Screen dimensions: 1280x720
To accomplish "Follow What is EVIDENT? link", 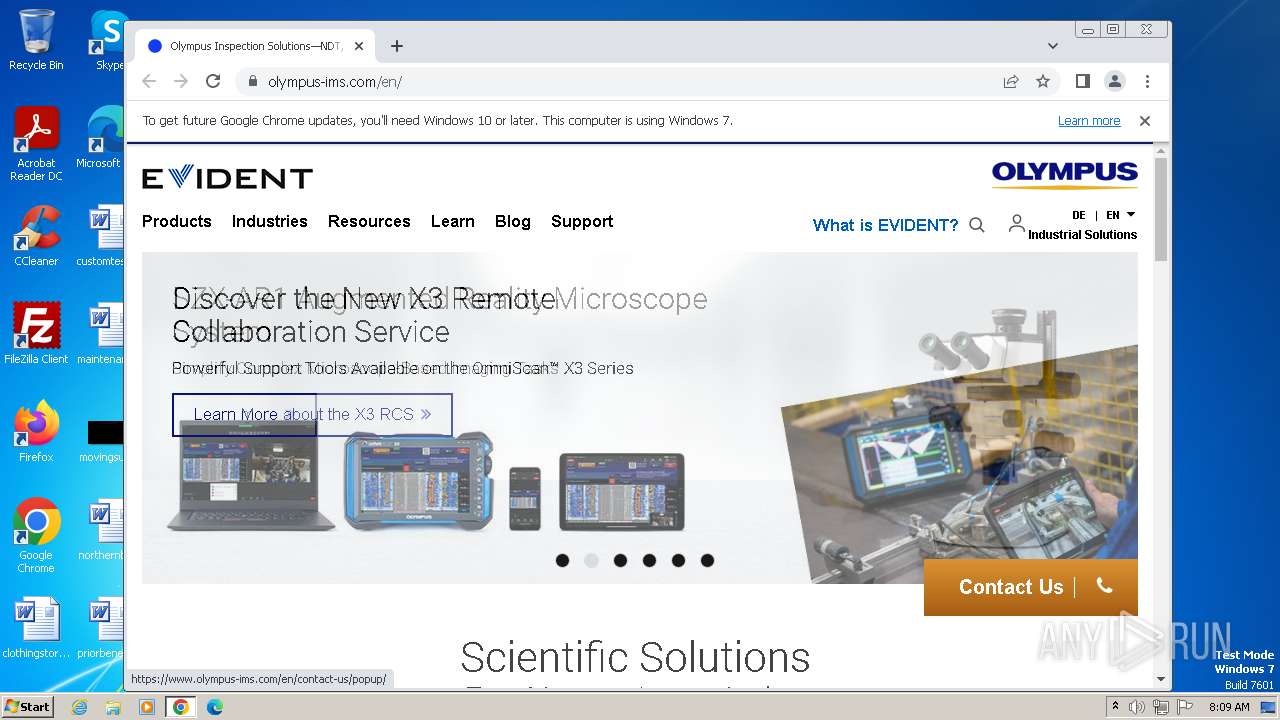I will point(885,225).
